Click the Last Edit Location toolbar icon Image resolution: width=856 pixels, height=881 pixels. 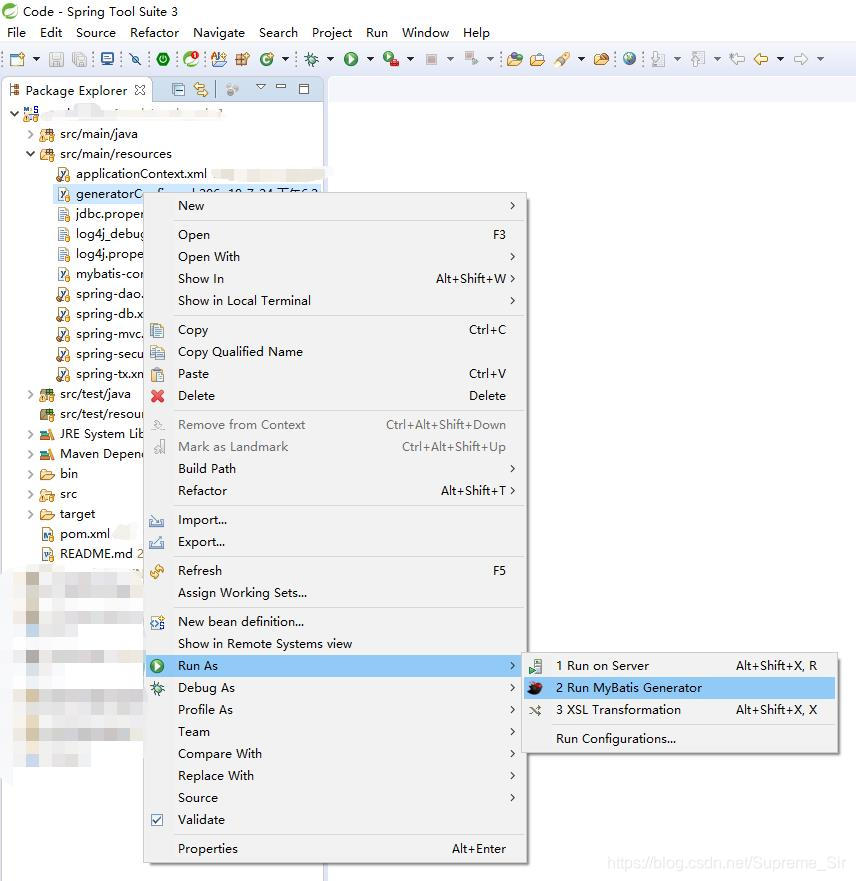(x=737, y=59)
